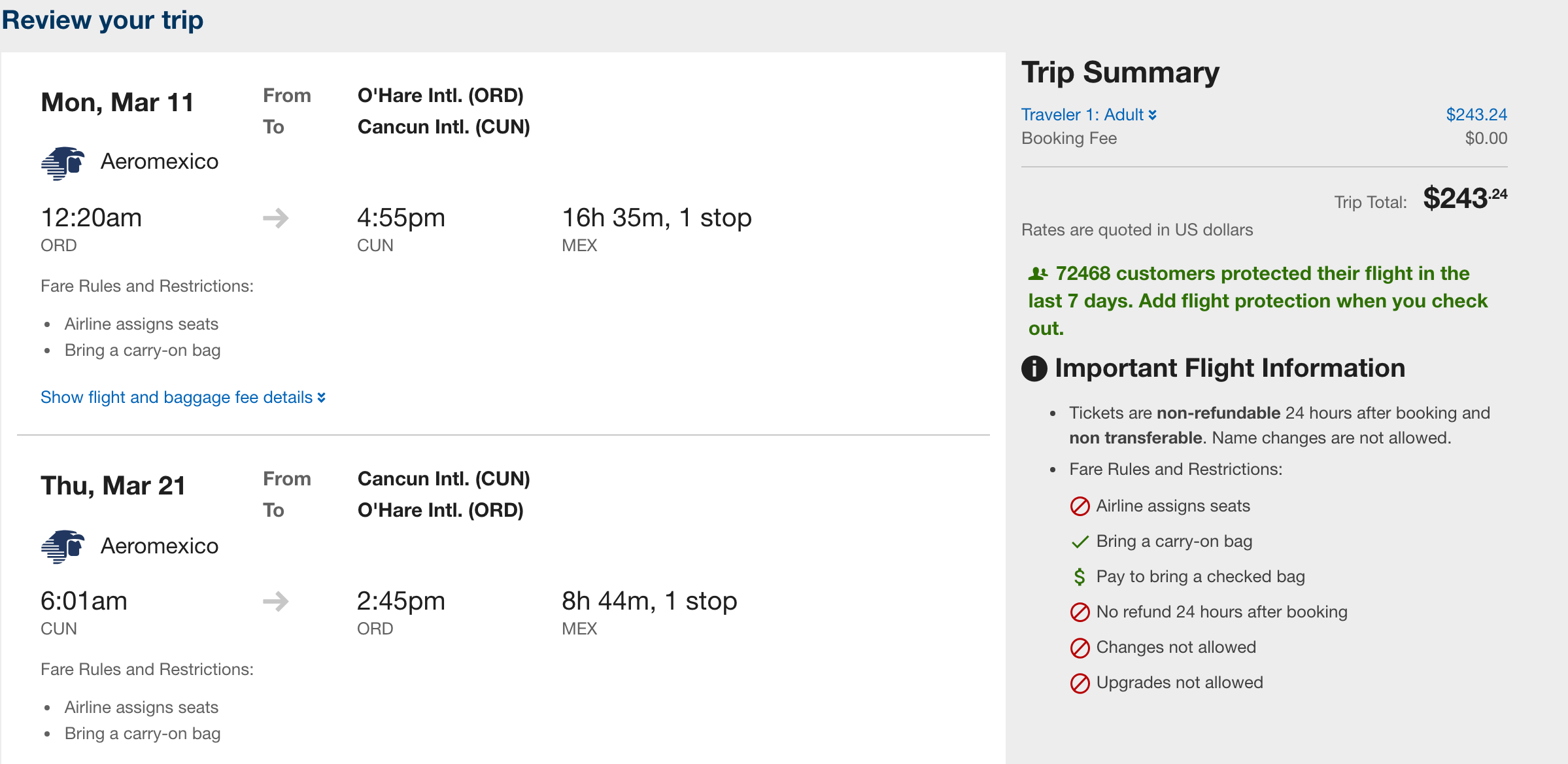Click the flight protection promo text
Image resolution: width=1568 pixels, height=764 pixels.
point(1257,300)
